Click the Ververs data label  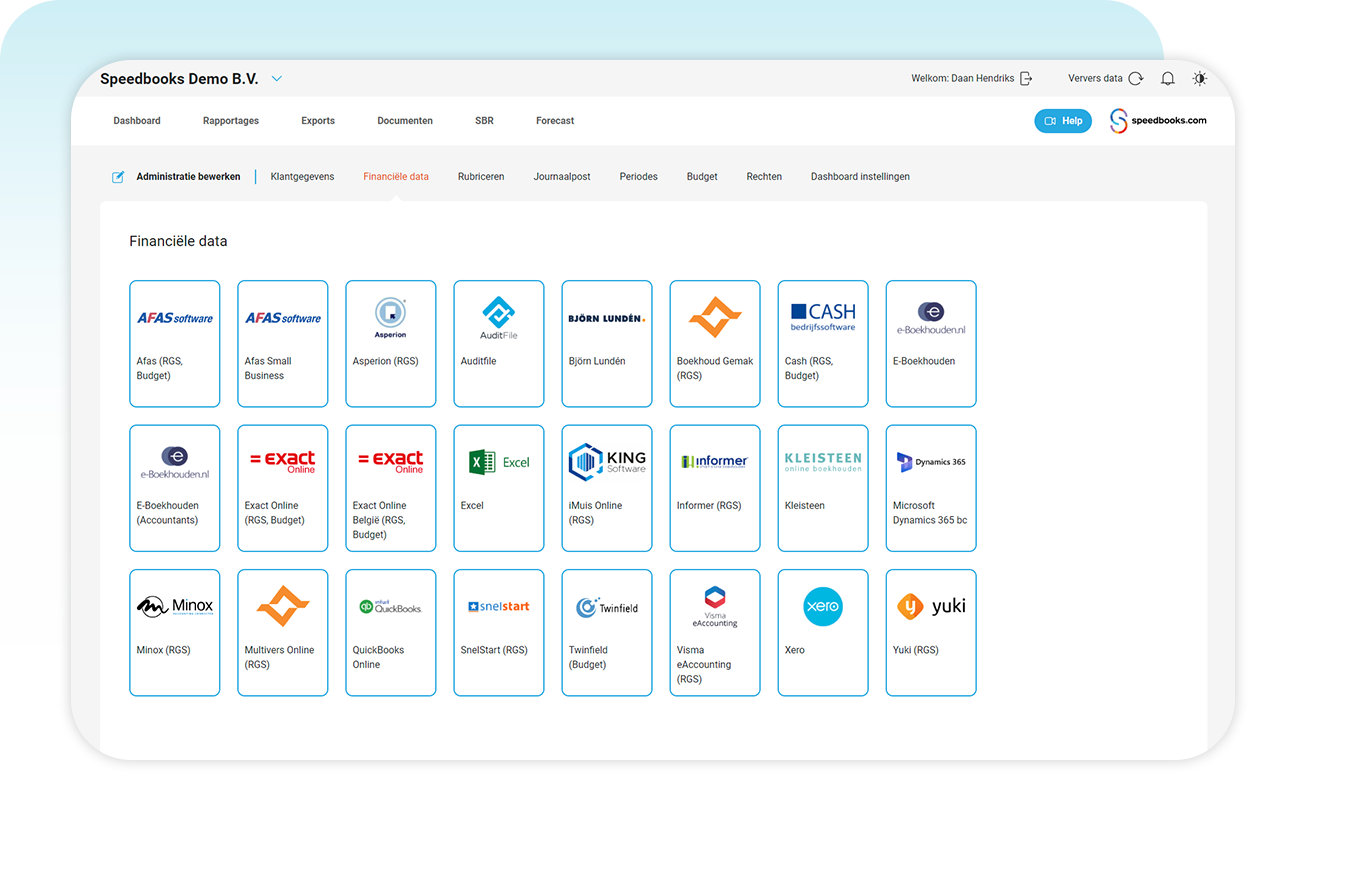[x=1095, y=78]
